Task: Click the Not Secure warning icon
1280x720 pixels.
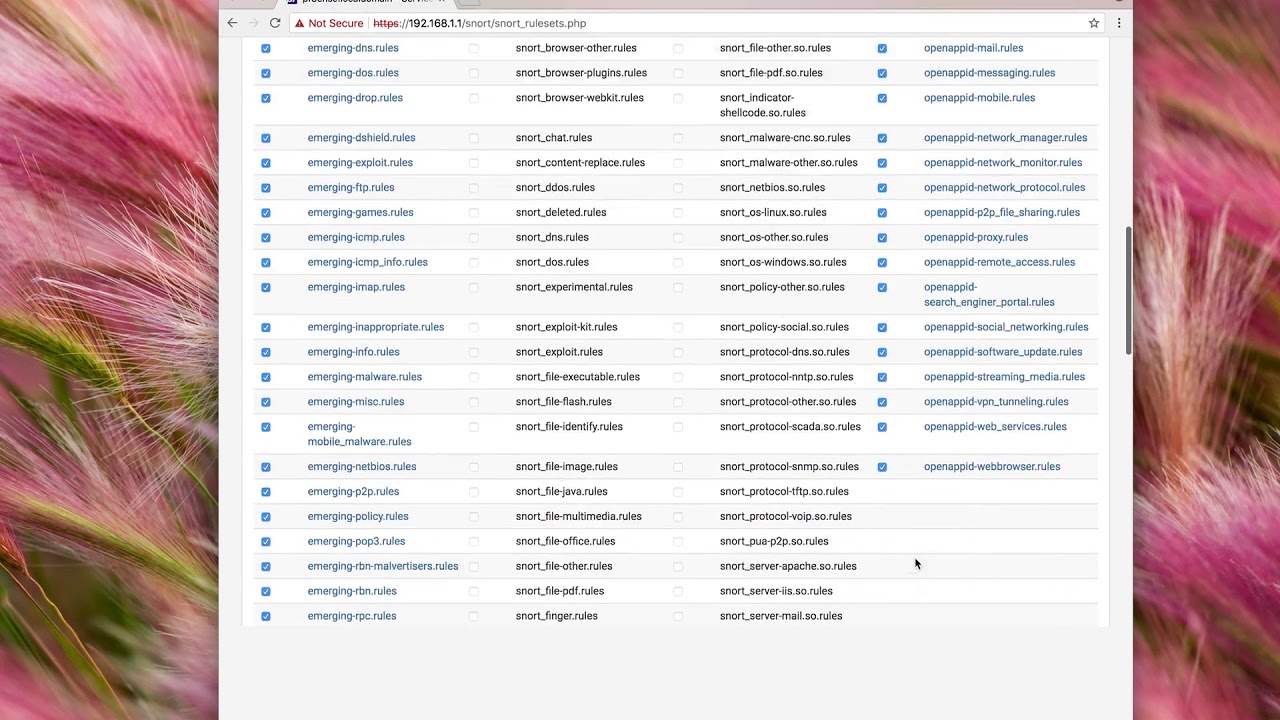Action: (x=299, y=23)
